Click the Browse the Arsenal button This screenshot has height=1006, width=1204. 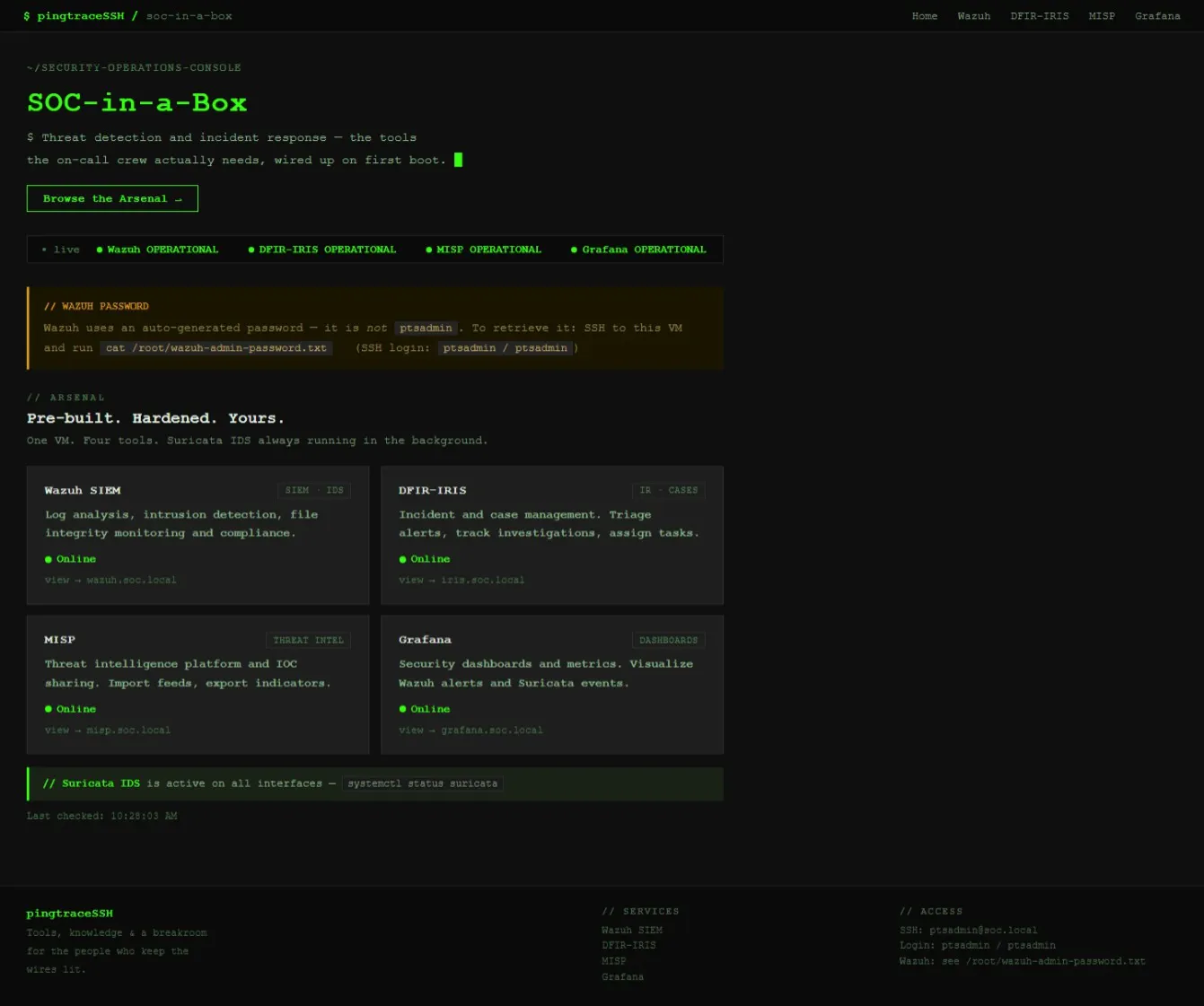(112, 198)
